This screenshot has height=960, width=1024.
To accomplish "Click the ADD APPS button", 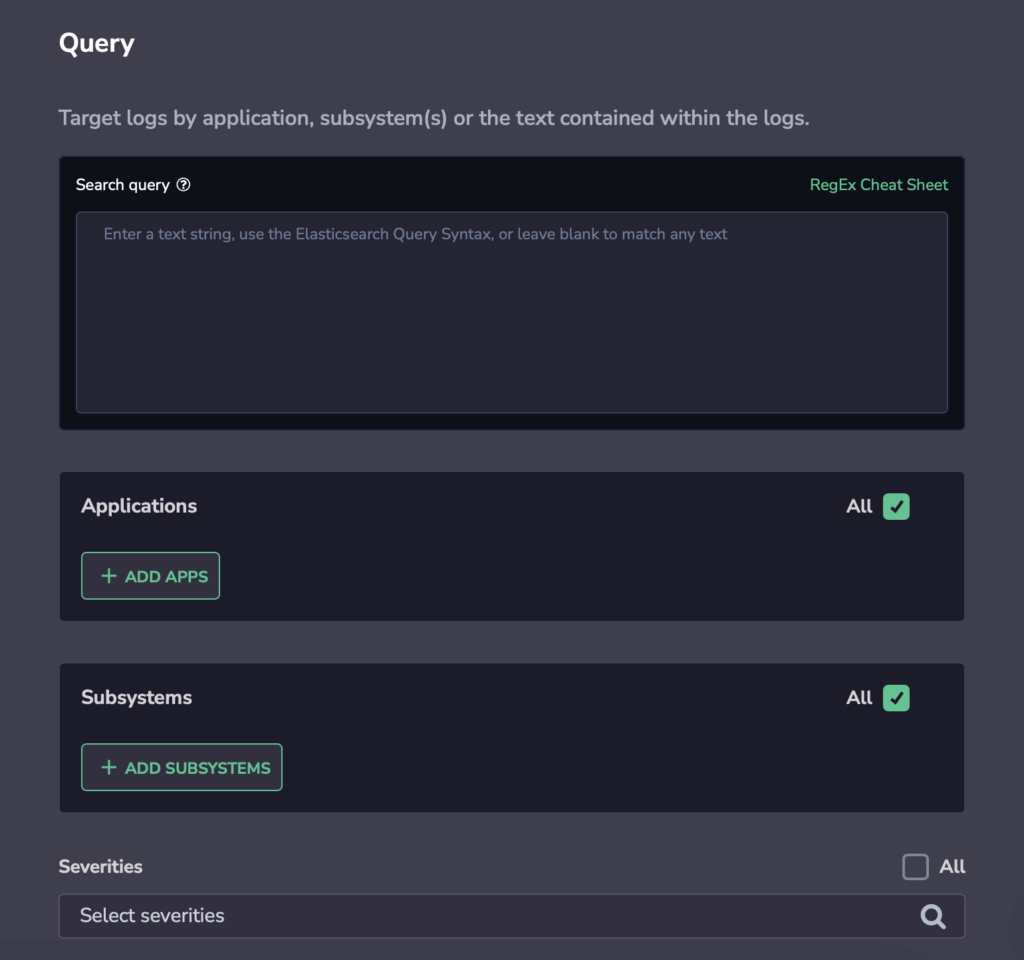I will (150, 576).
